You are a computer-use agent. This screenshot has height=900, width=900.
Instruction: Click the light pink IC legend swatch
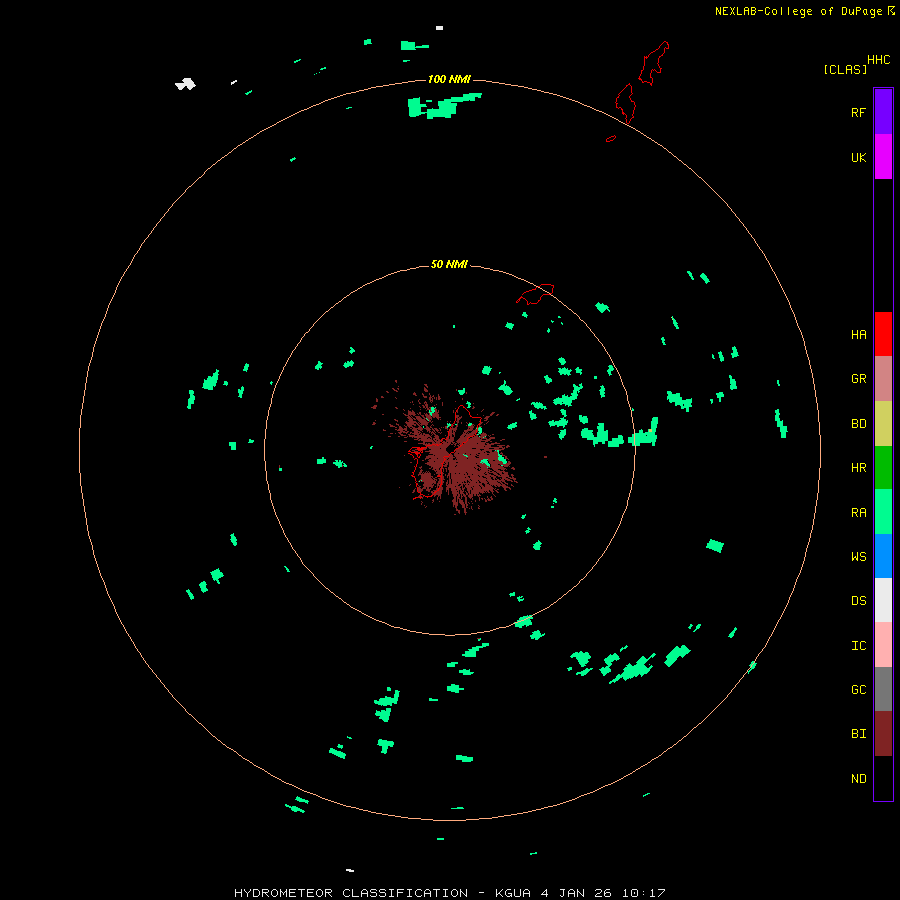(883, 645)
